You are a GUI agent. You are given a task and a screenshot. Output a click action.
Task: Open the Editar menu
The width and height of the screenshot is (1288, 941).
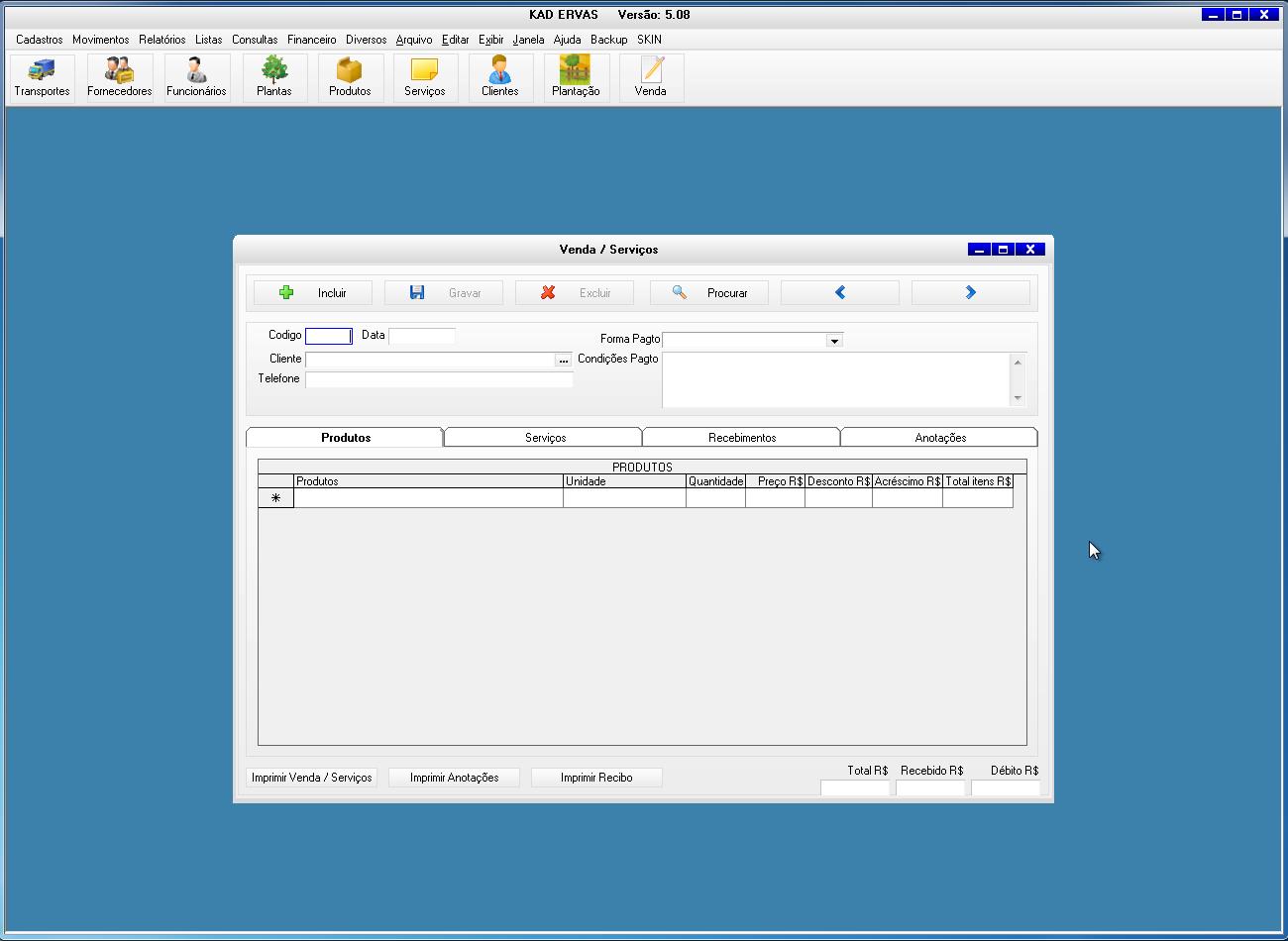point(456,40)
